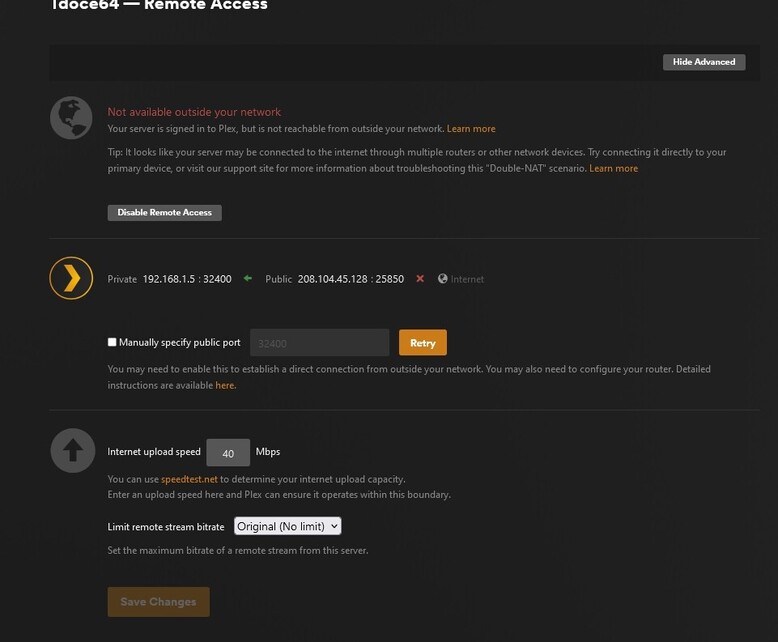Click the Internet upload speed field
The image size is (778, 642).
tap(228, 453)
